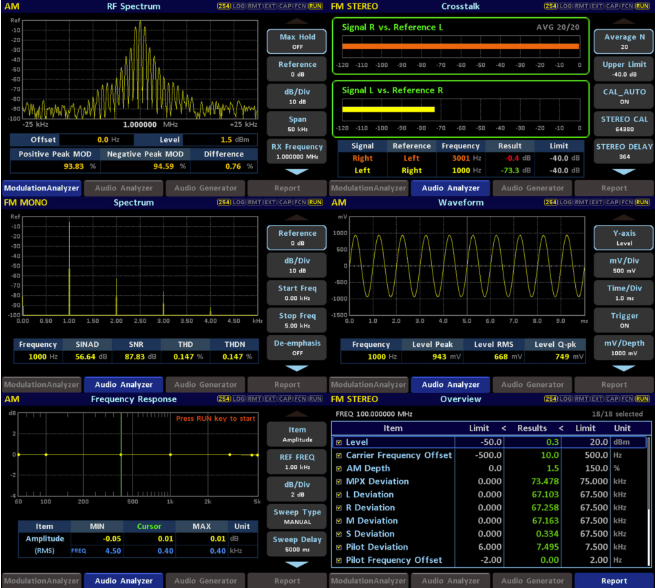
Task: Toggle the Max Hold OFF softkey
Action: (296, 41)
